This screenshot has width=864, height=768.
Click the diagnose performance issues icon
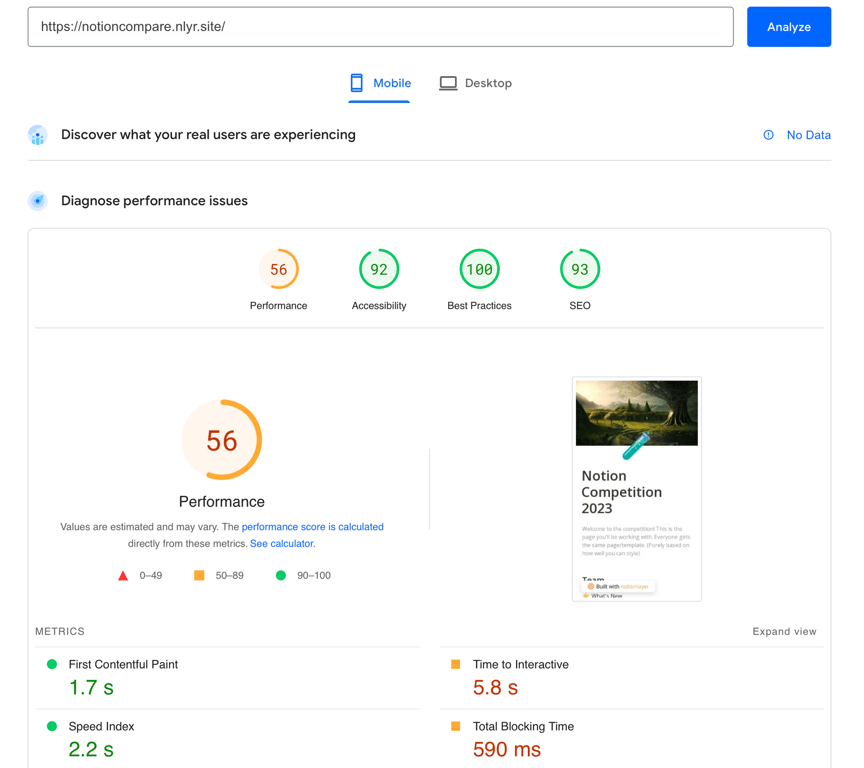tap(38, 201)
